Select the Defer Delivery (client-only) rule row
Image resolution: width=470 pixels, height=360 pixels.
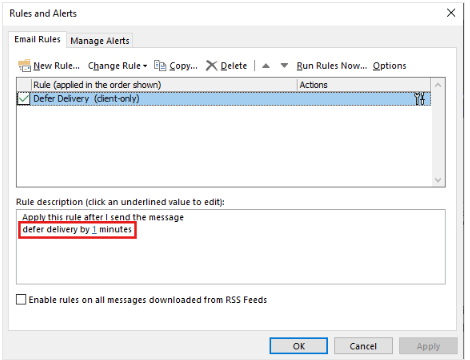point(224,99)
